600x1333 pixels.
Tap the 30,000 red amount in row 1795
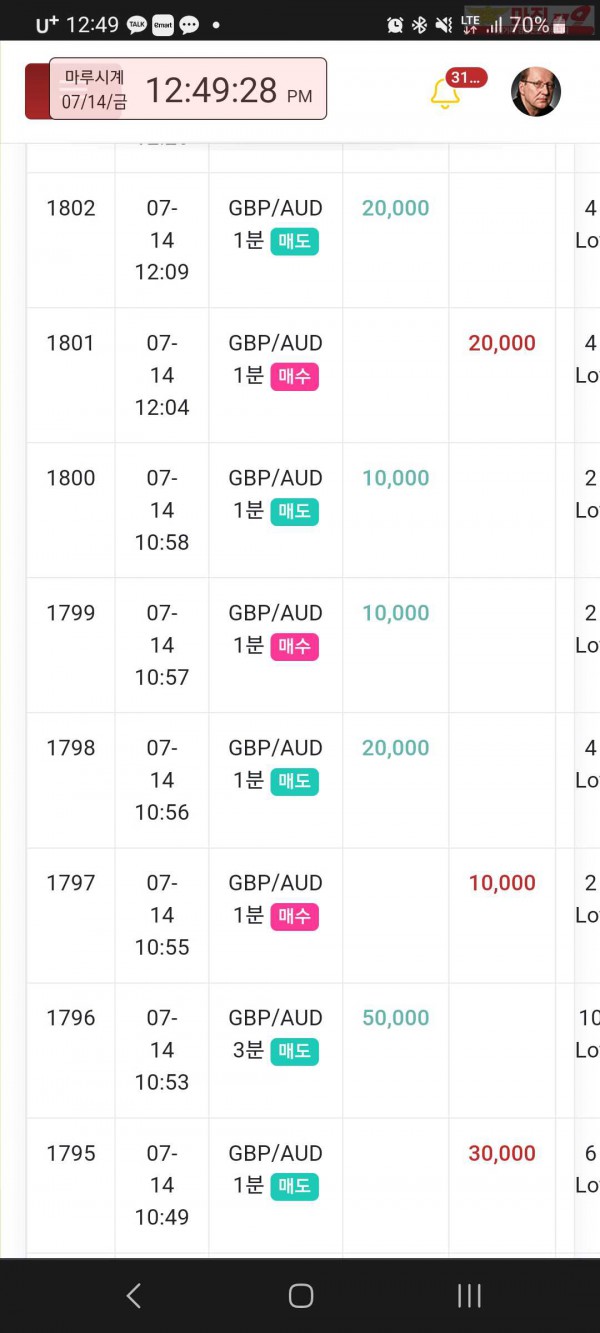[502, 1153]
